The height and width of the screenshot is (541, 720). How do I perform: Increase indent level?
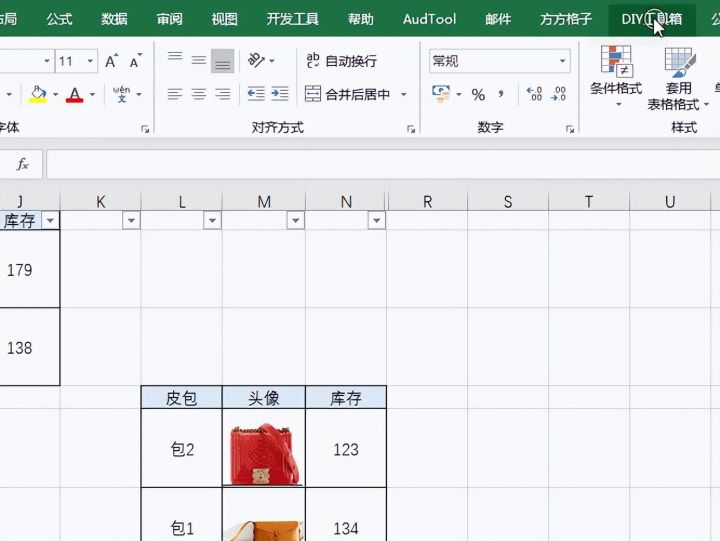point(280,94)
